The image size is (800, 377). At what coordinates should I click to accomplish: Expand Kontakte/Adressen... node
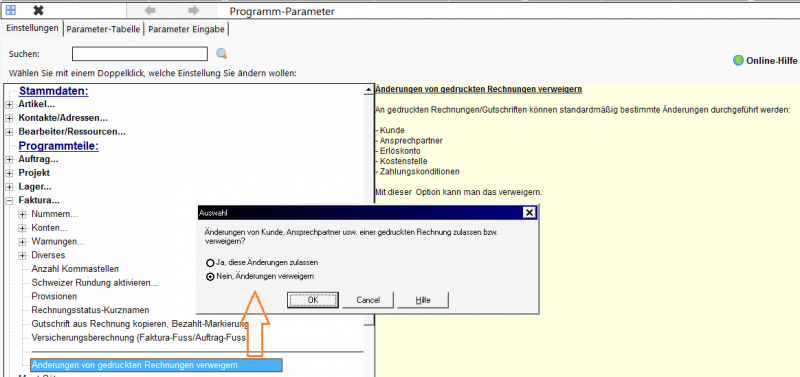point(10,118)
